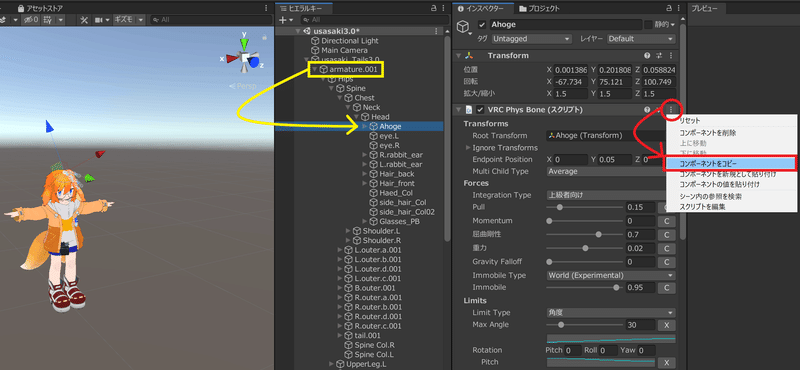Choose コンポーネントをコピー from the context menu

731,164
